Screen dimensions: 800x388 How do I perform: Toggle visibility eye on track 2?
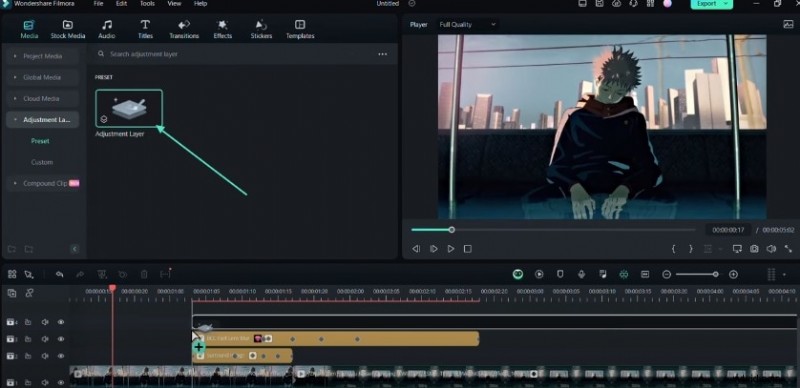coord(61,356)
